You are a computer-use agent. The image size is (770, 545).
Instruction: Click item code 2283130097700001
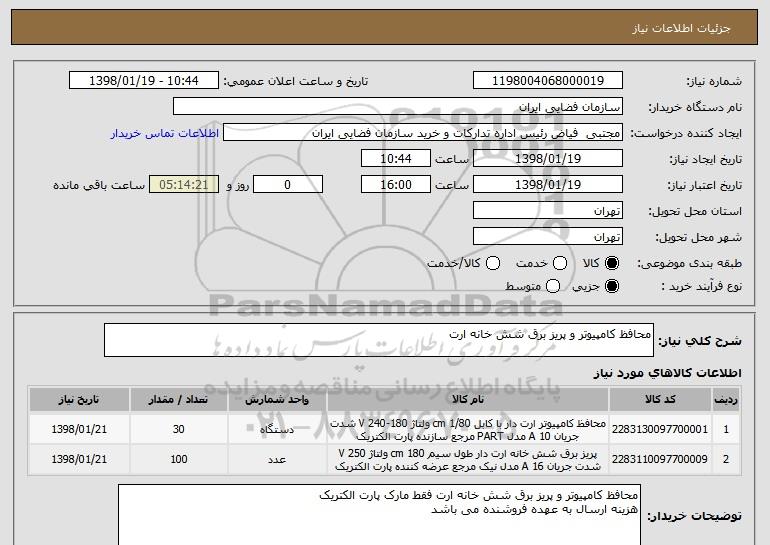(x=660, y=429)
